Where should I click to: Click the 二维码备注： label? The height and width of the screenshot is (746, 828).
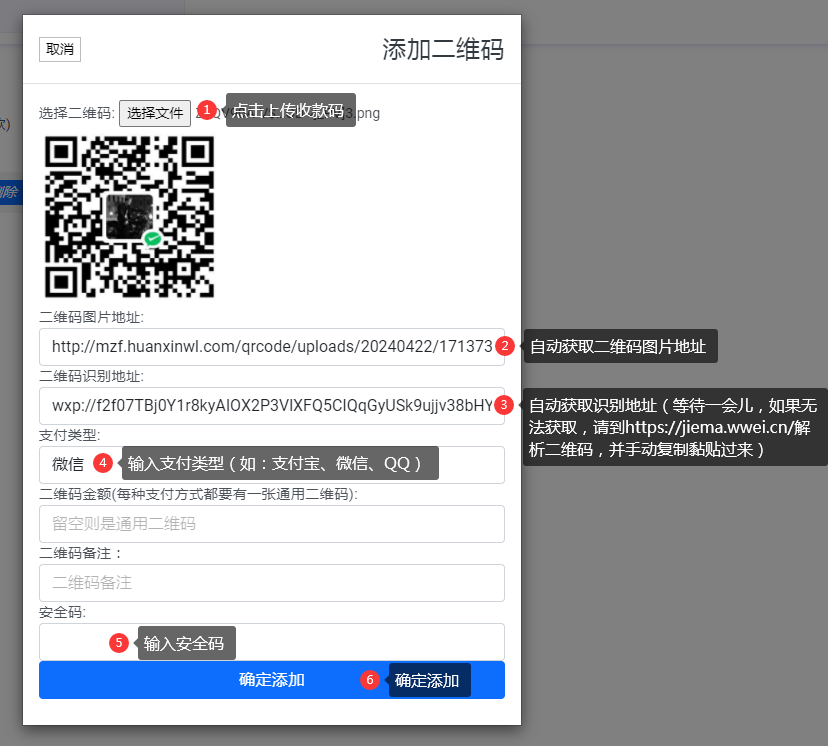80,553
